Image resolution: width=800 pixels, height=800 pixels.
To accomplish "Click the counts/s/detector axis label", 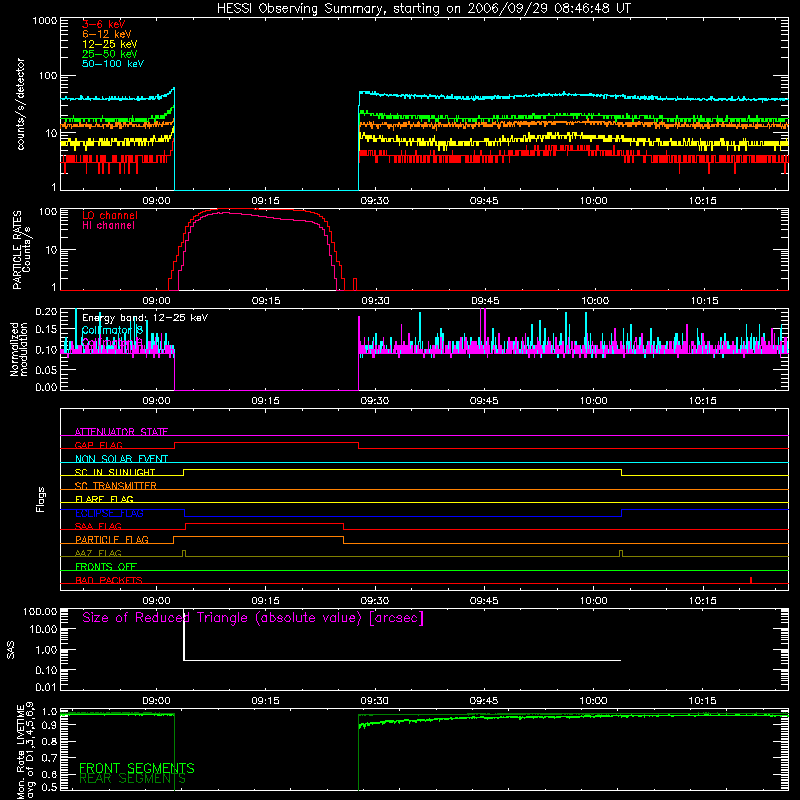I will point(20,104).
